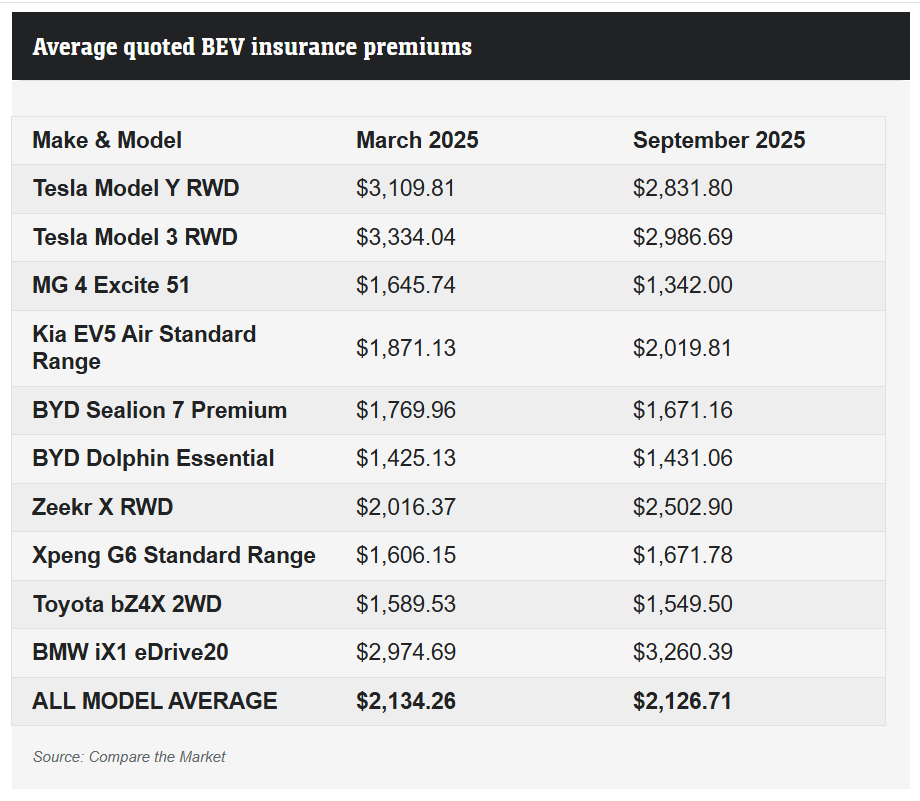This screenshot has width=920, height=801.
Task: Click the 'Make & Model' column header
Action: [x=107, y=140]
